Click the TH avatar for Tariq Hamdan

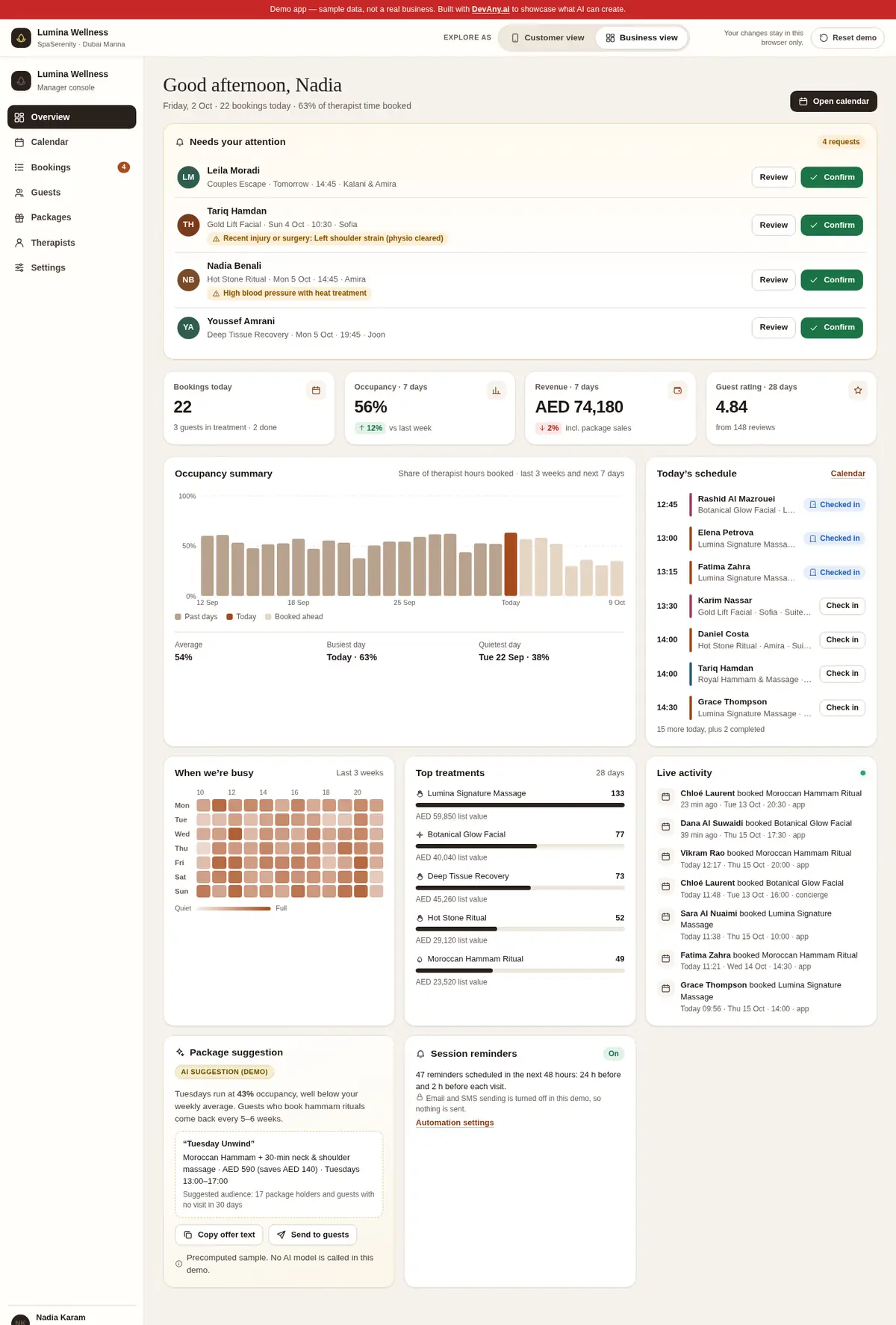click(188, 225)
